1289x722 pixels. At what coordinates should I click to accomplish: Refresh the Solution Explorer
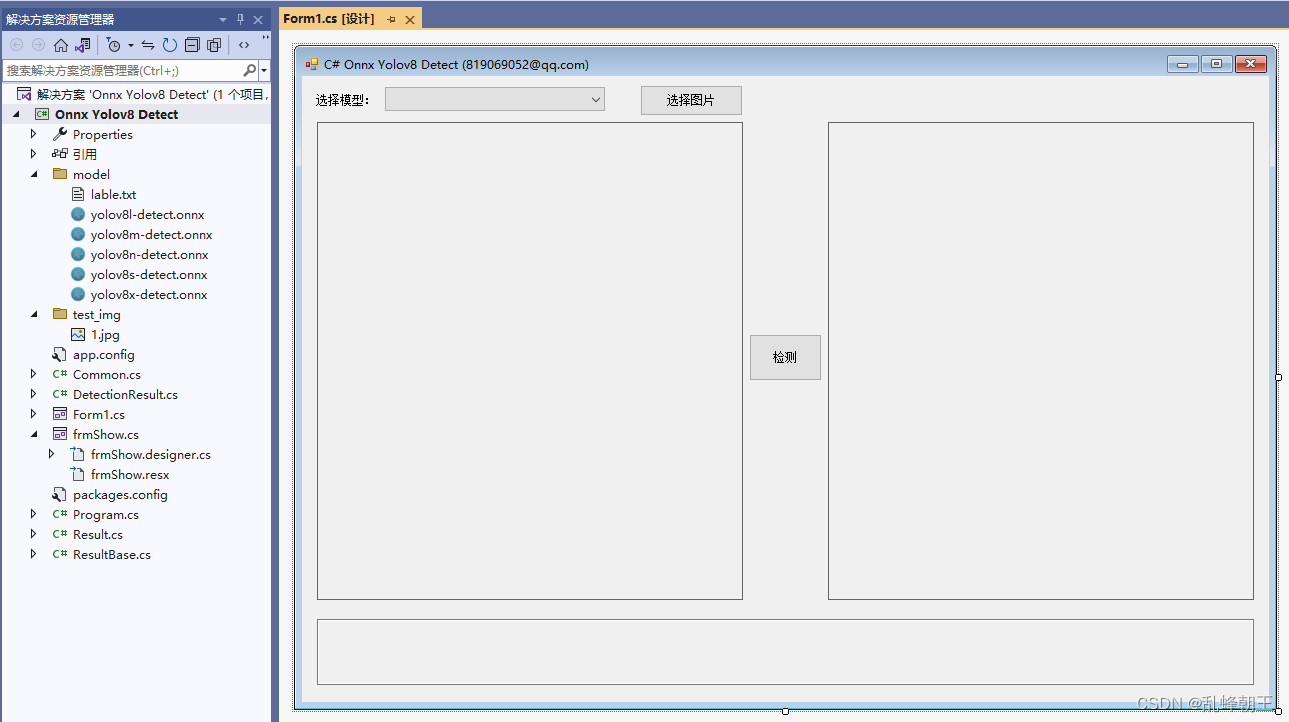[x=170, y=45]
